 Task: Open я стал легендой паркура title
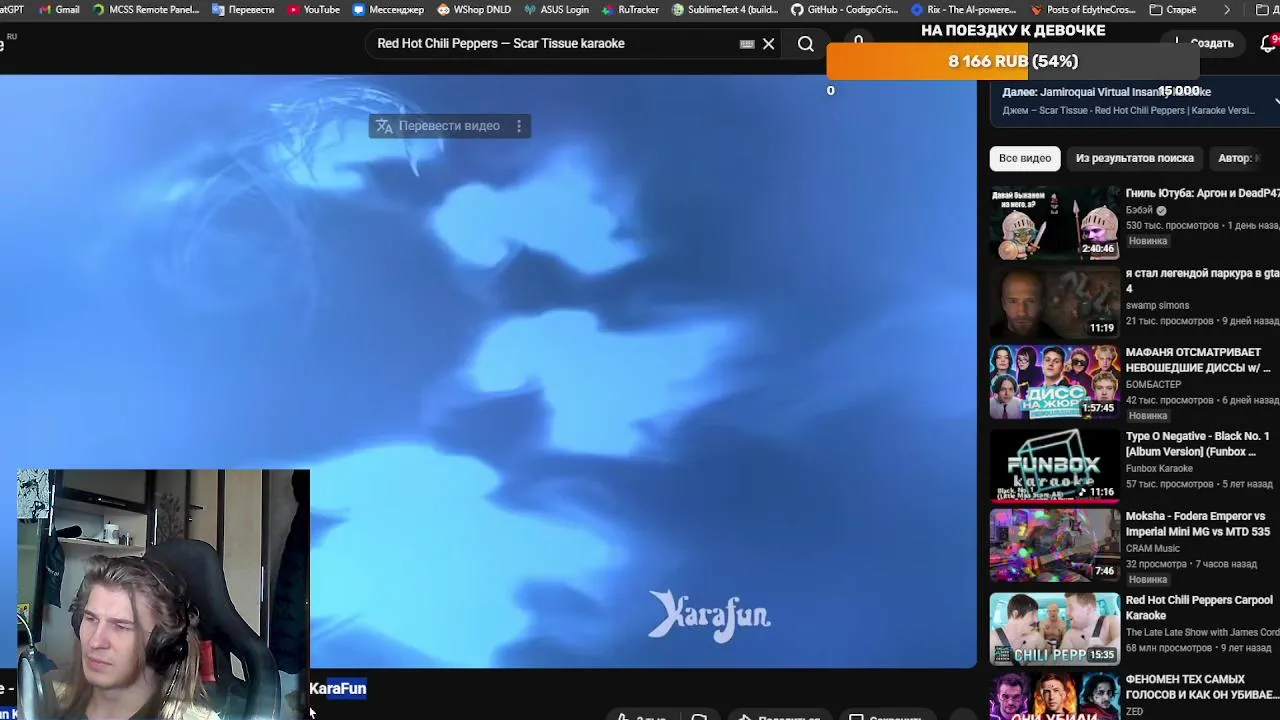pyautogui.click(x=1202, y=280)
